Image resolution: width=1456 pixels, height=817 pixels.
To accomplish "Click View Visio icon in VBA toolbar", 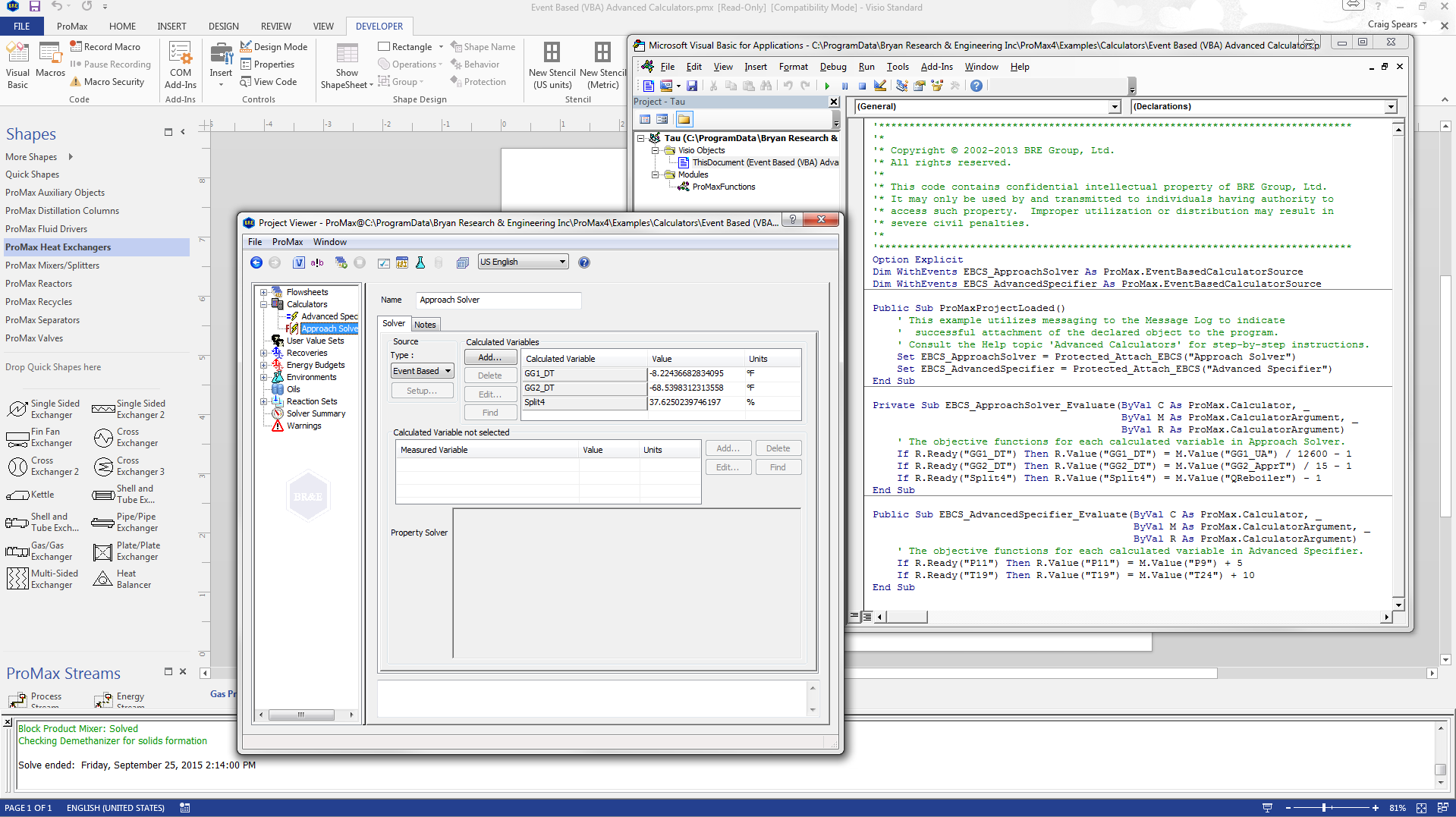I will (648, 86).
